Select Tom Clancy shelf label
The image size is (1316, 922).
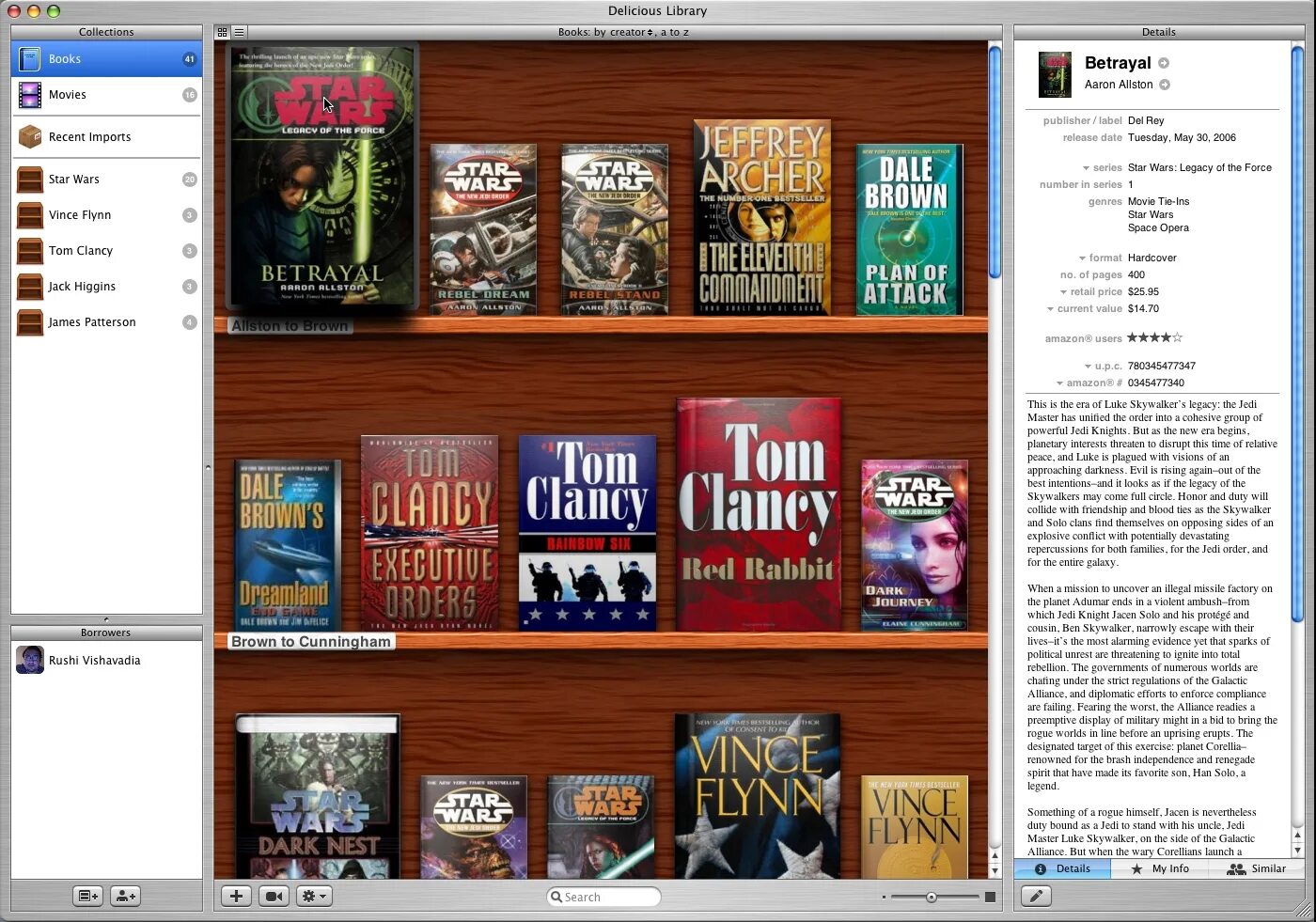81,251
